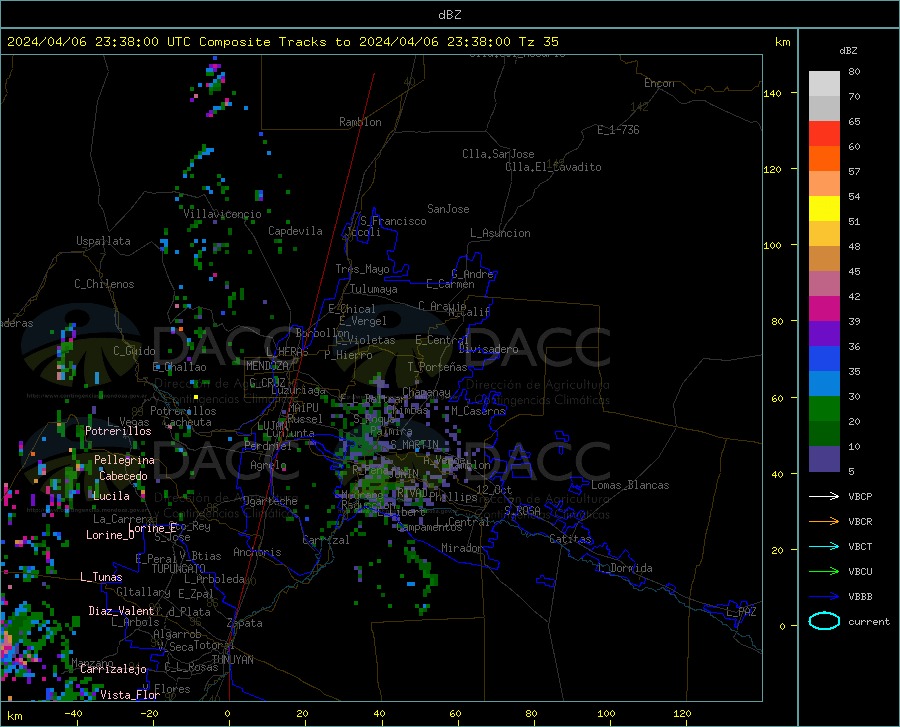Select the blue 36 dBZ swatch
The width and height of the screenshot is (900, 727).
[824, 359]
